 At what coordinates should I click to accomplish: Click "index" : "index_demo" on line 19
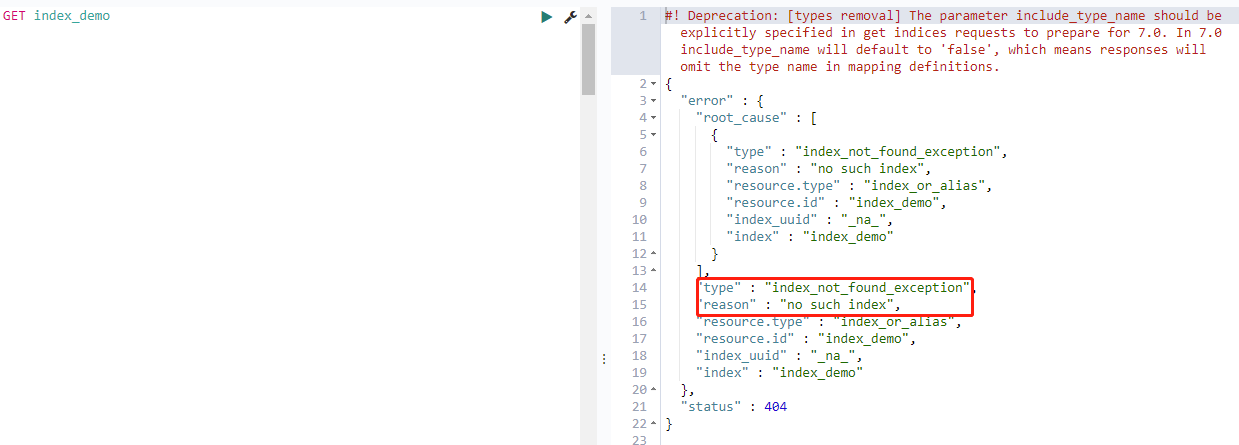779,373
